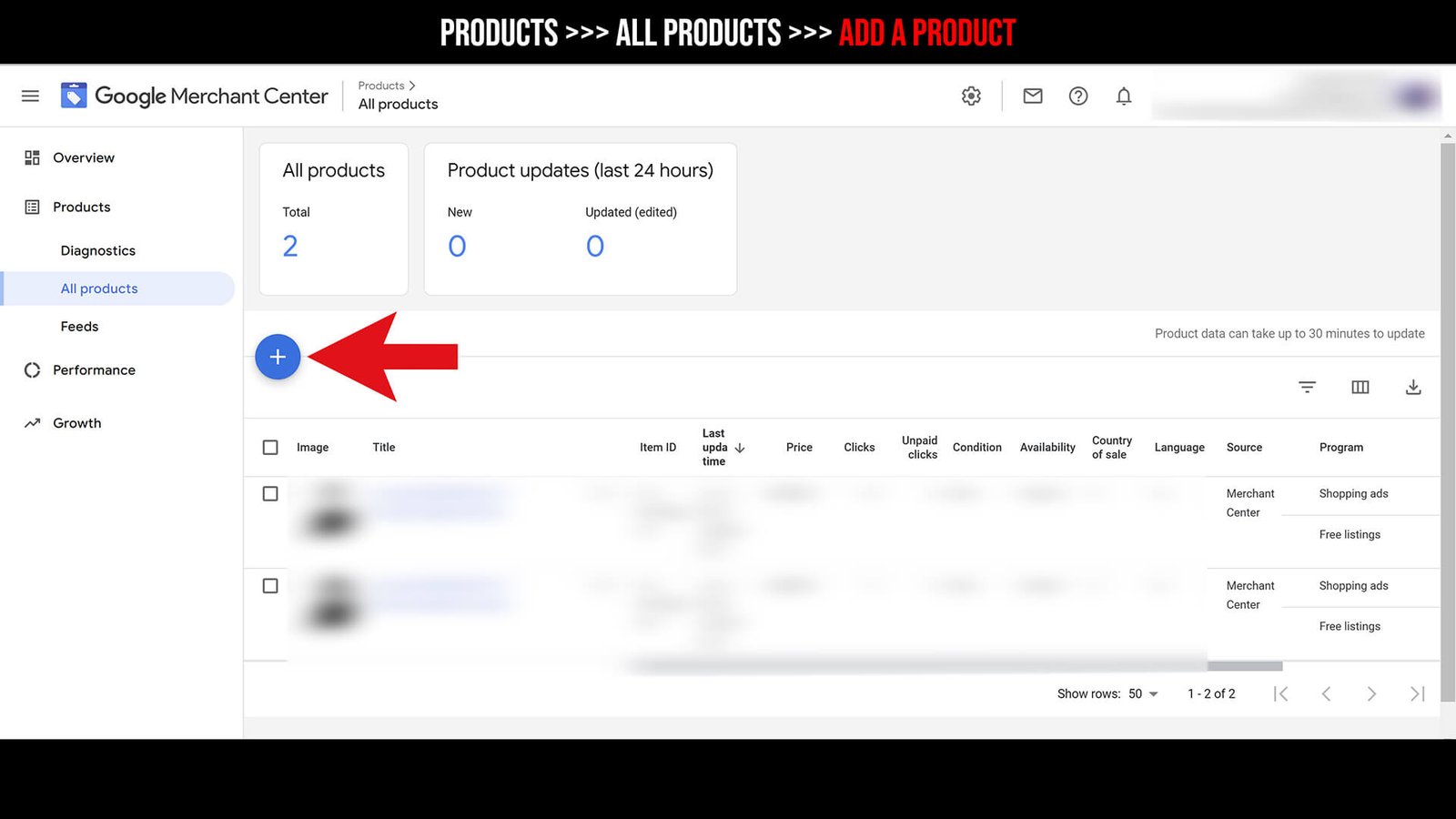The image size is (1456, 819).
Task: Check the first product row checkbox
Action: click(270, 493)
